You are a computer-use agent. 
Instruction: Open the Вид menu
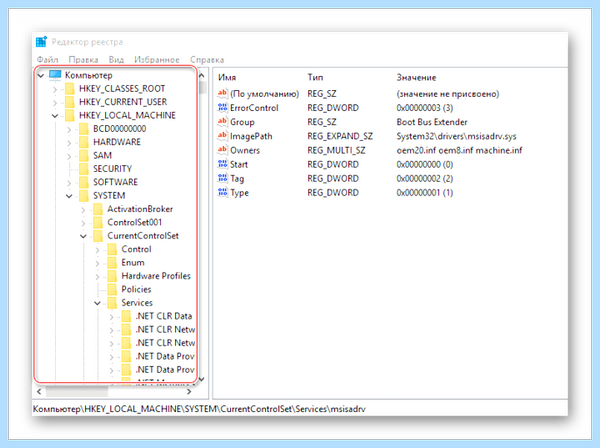pyautogui.click(x=116, y=60)
